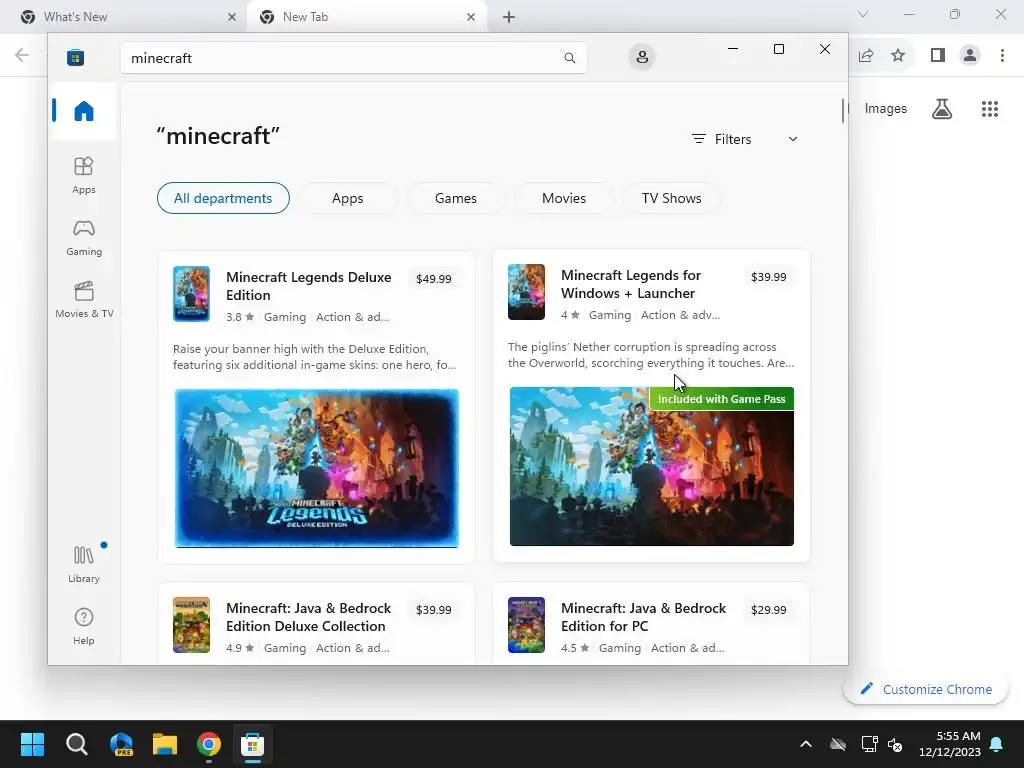
Task: Click the Chrome back arrow
Action: point(22,55)
